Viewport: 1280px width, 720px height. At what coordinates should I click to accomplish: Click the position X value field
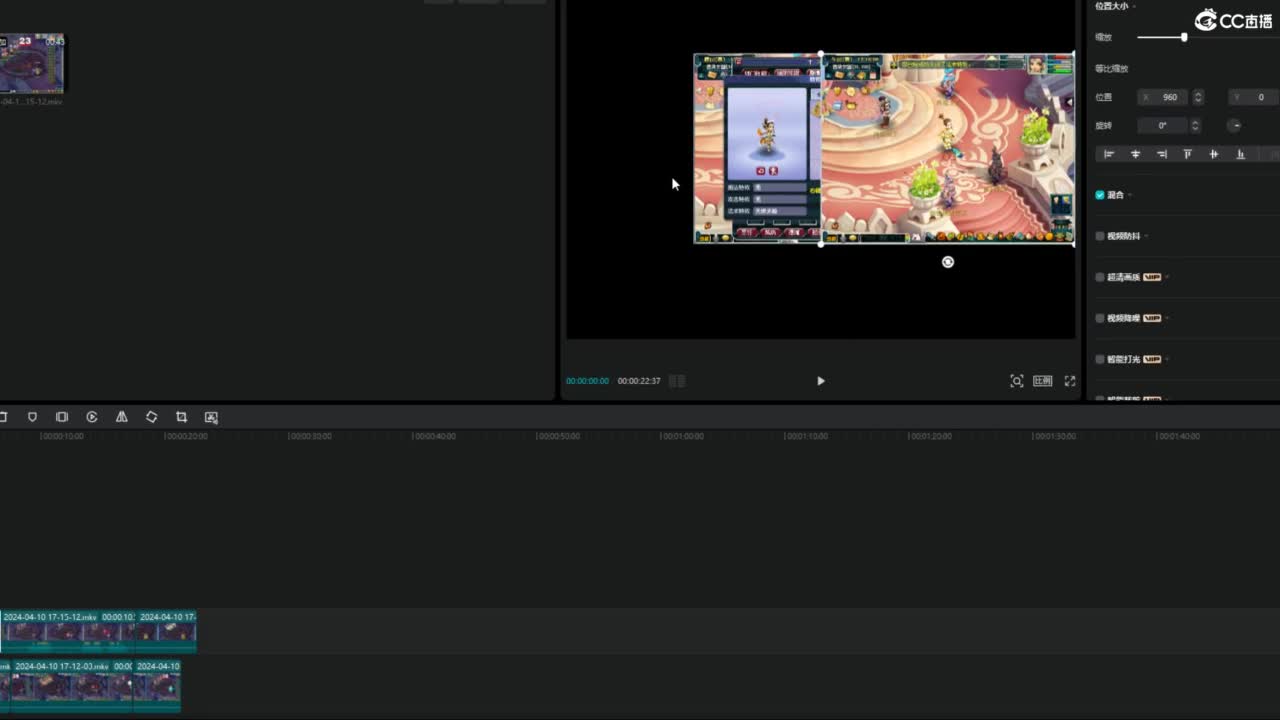click(1165, 97)
